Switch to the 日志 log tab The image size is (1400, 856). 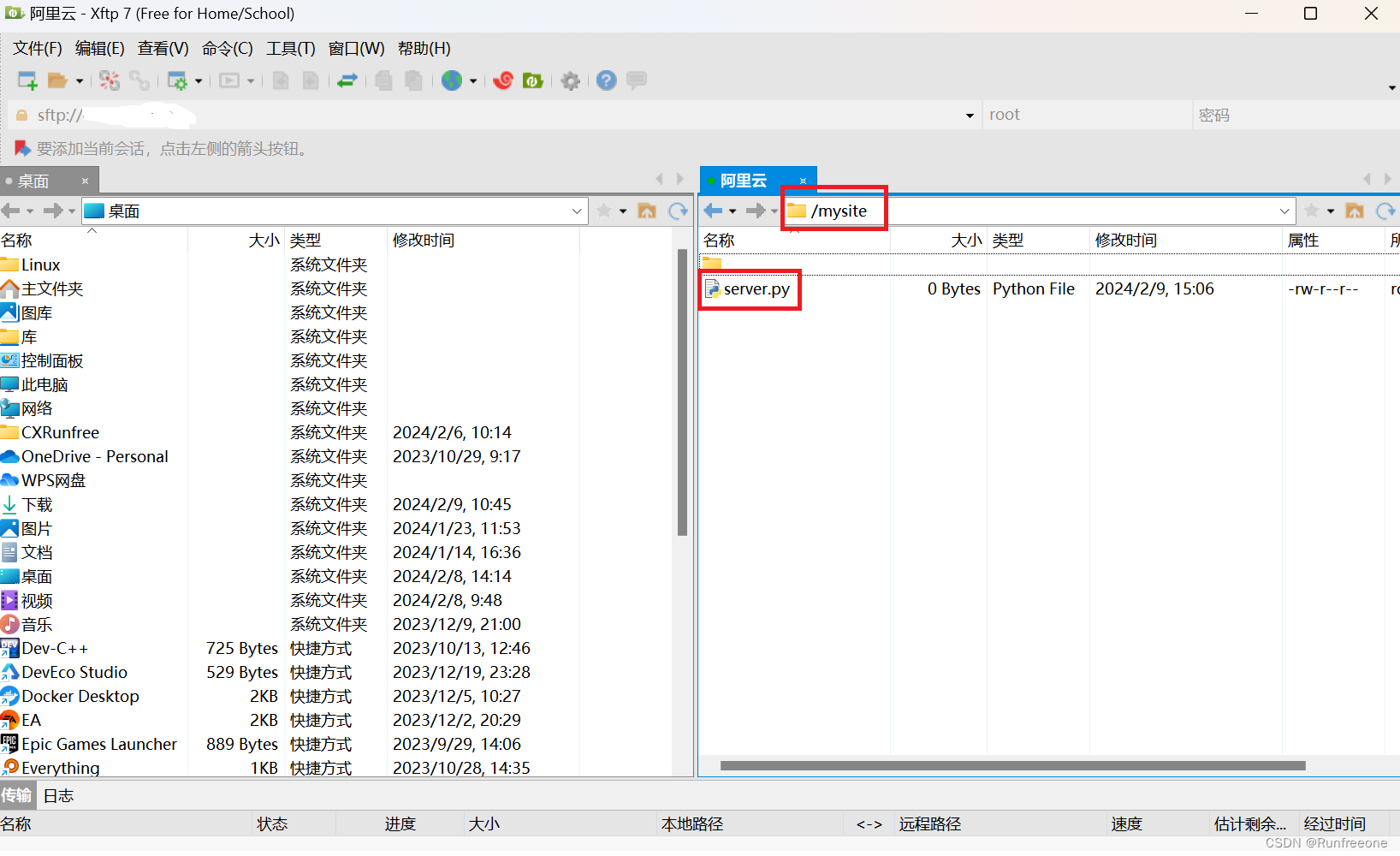[59, 796]
